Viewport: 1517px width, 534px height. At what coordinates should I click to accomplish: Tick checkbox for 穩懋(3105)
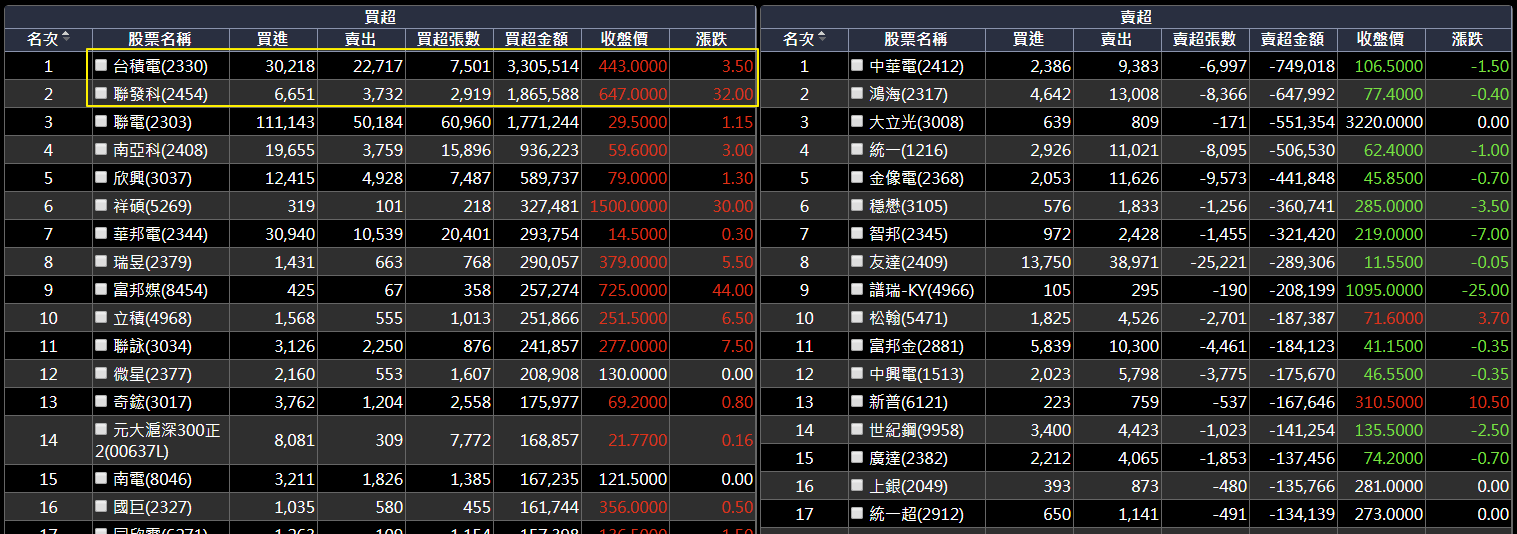[857, 205]
